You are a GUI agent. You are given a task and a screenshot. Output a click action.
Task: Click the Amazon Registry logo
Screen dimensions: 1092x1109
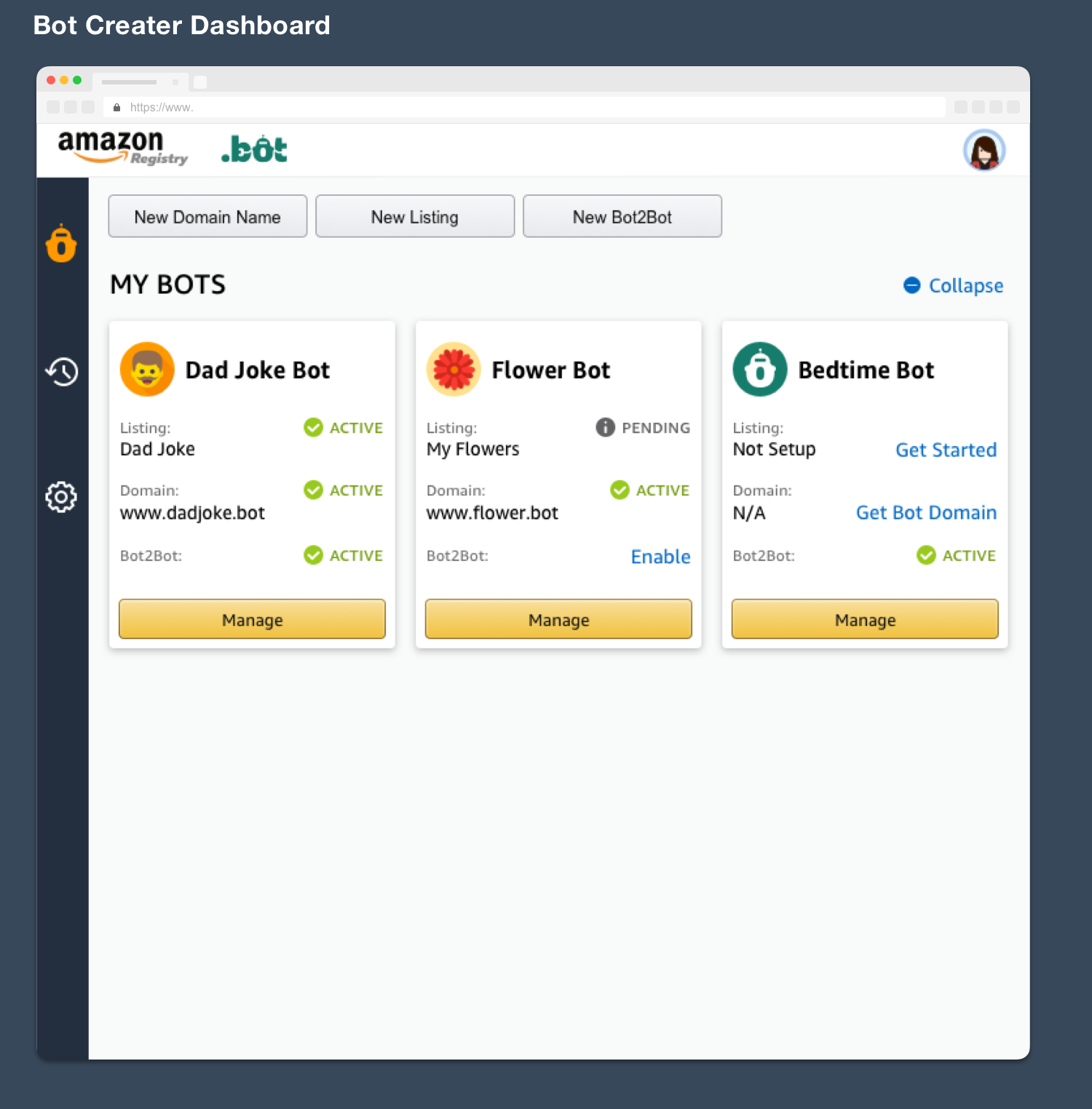(x=122, y=148)
